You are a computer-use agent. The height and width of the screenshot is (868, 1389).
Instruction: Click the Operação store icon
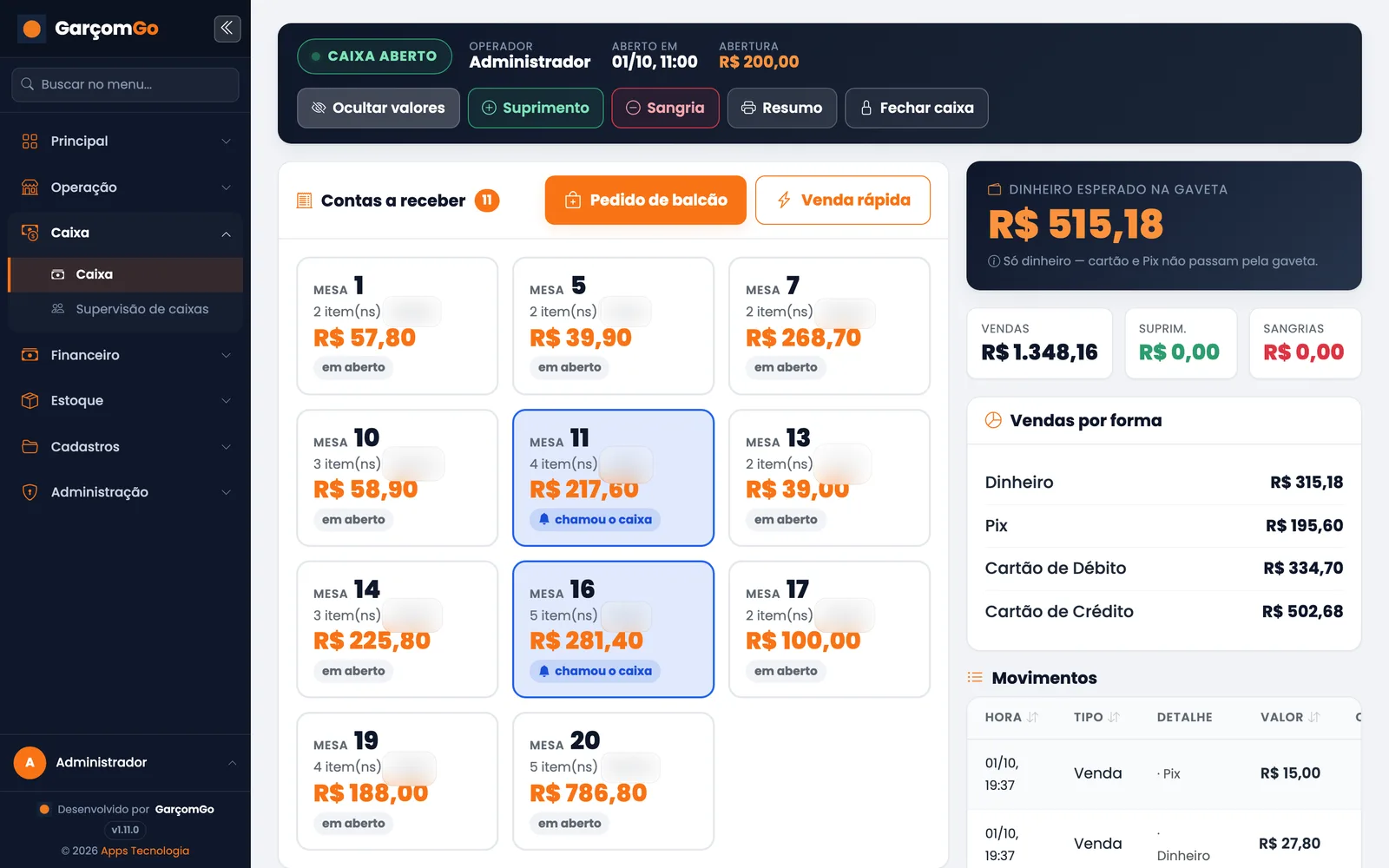[x=30, y=187]
